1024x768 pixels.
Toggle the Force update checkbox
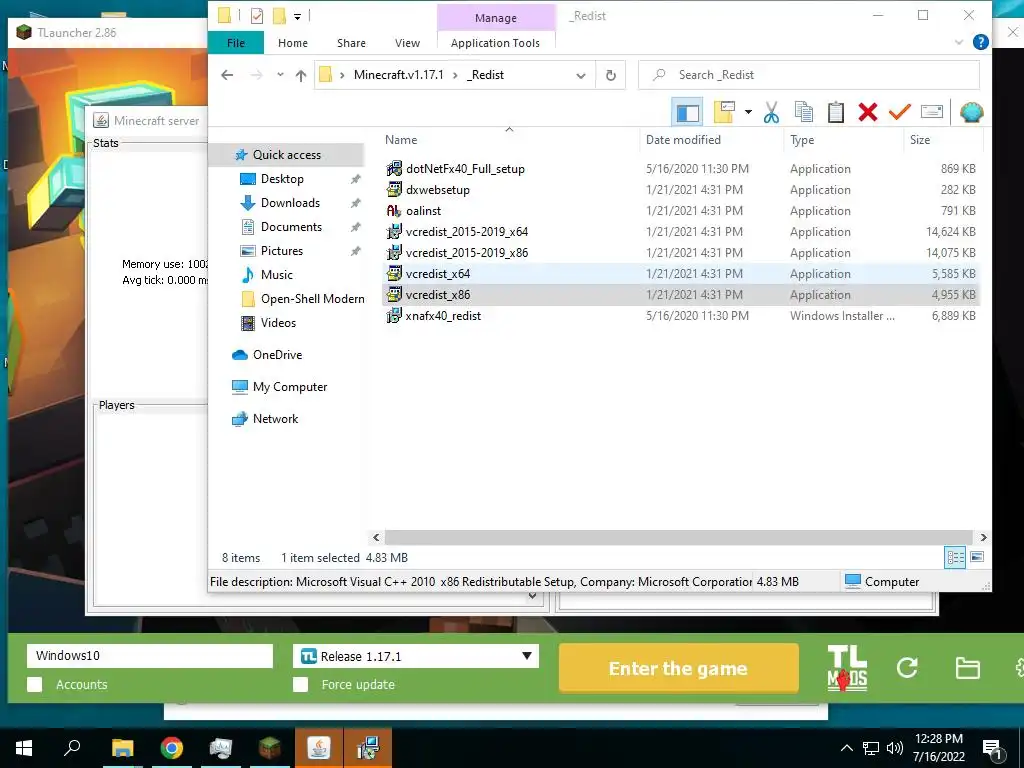tap(300, 684)
